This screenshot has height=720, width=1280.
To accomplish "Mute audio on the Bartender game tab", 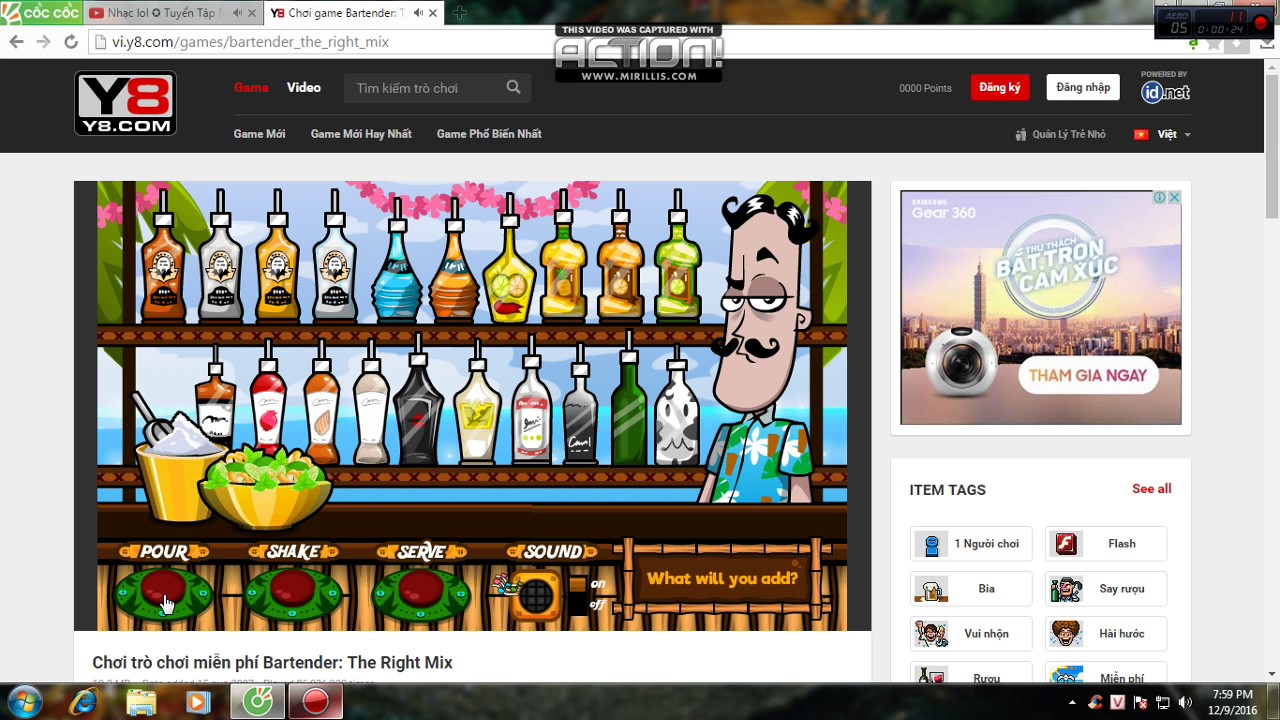I will point(418,13).
